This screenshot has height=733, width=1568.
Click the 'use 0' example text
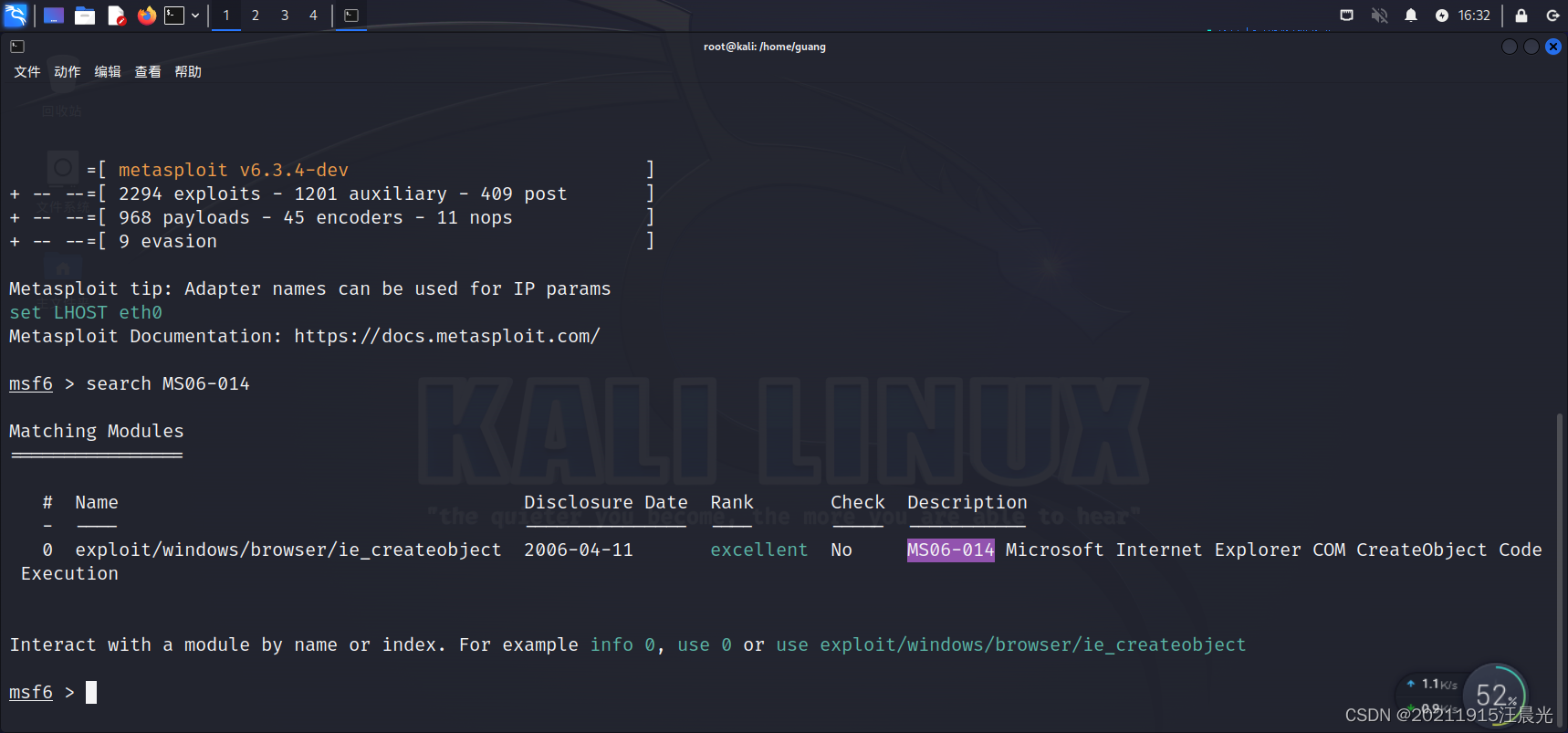[x=705, y=644]
